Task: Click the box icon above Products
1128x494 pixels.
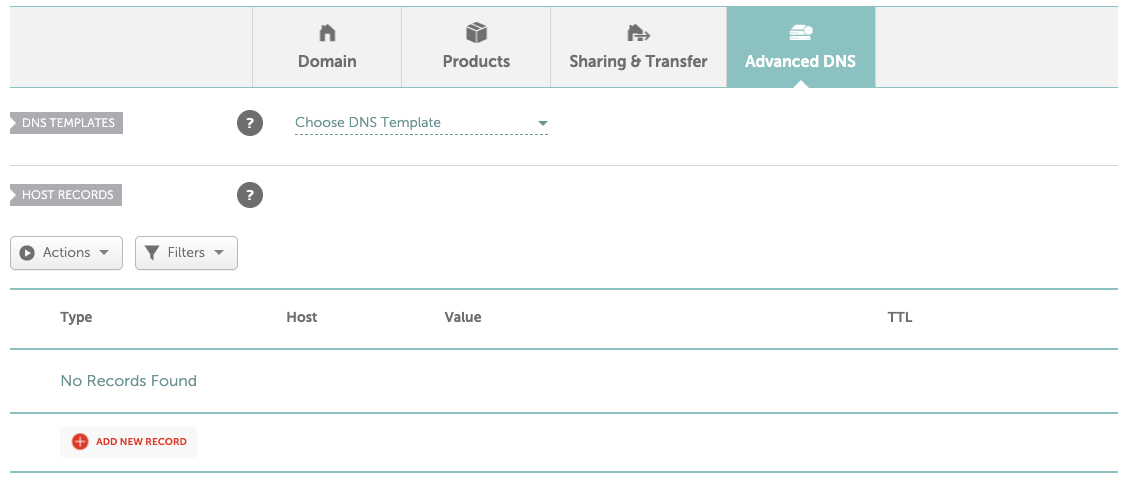Action: click(x=476, y=33)
